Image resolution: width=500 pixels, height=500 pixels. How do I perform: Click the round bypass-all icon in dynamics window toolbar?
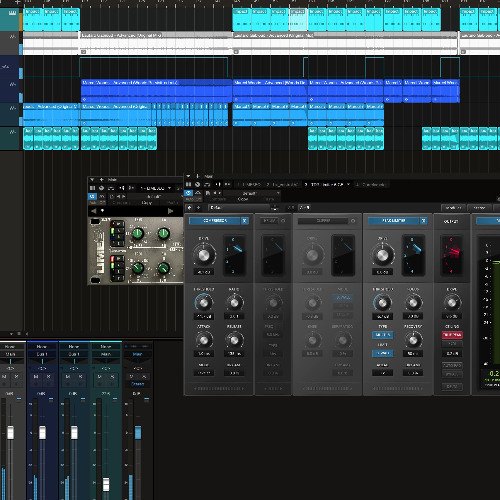point(198,184)
